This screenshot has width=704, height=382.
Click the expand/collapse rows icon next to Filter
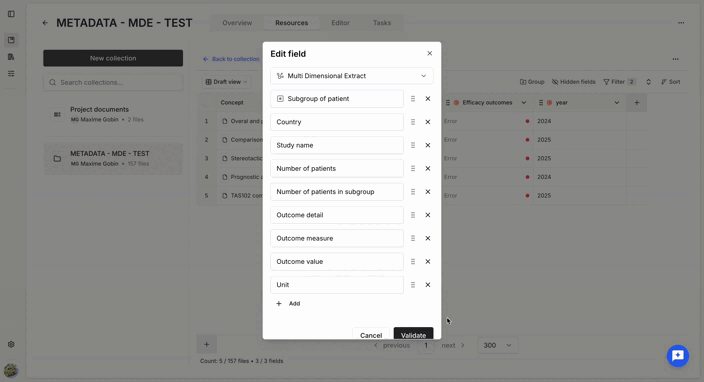click(x=648, y=82)
